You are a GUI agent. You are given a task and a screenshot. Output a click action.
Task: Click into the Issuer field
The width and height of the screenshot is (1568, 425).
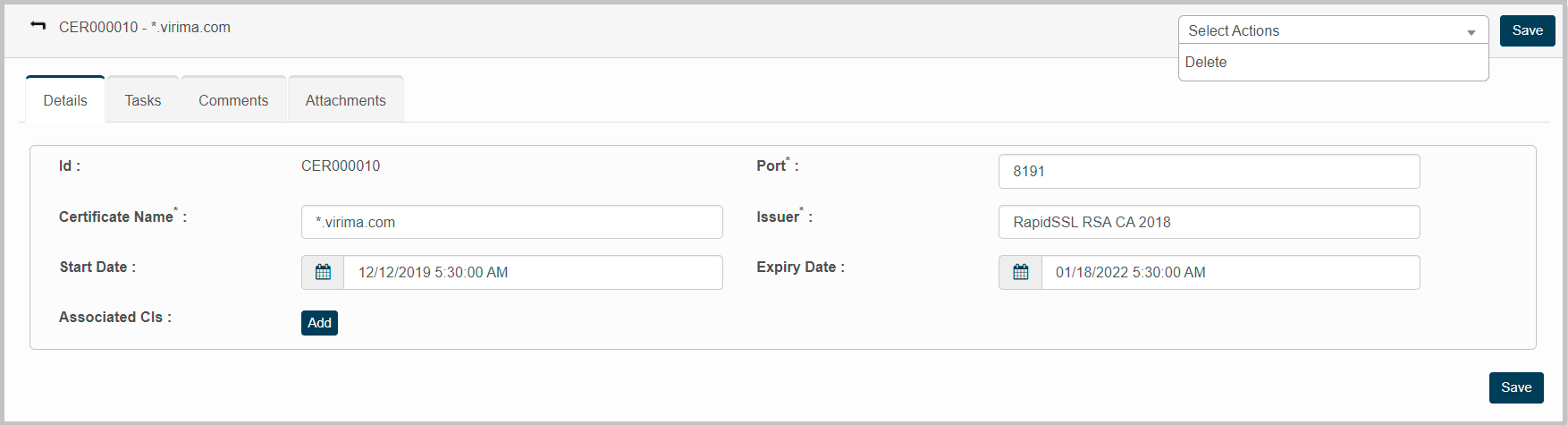pos(1209,222)
